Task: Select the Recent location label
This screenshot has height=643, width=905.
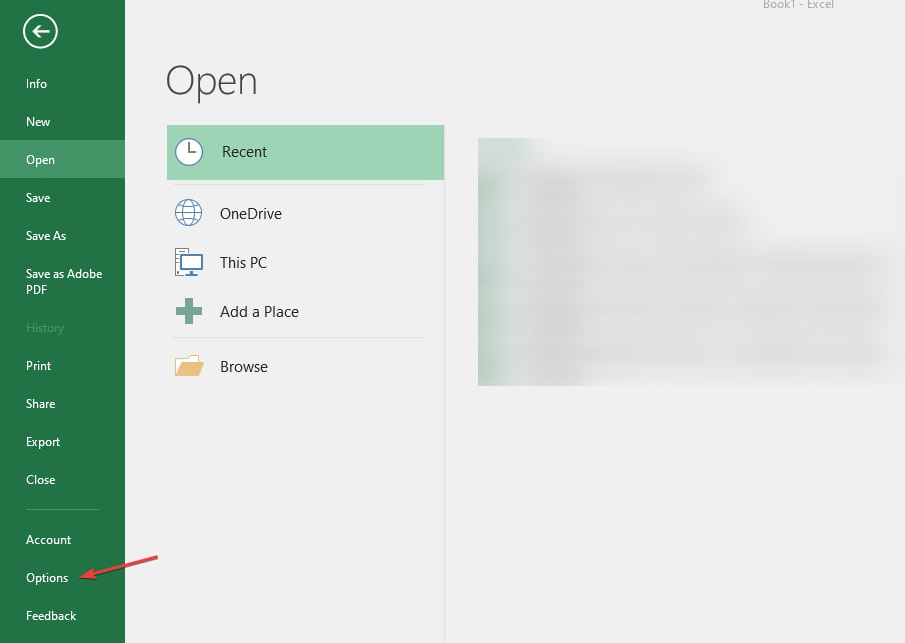Action: 244,152
